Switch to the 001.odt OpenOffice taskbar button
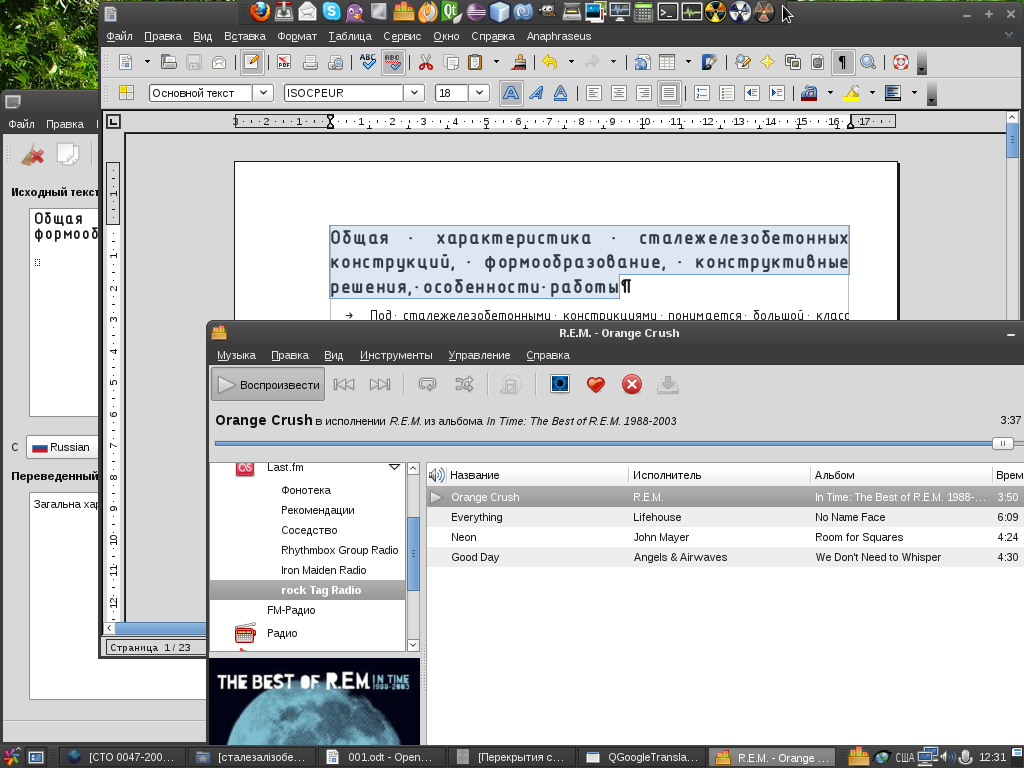 [382, 758]
